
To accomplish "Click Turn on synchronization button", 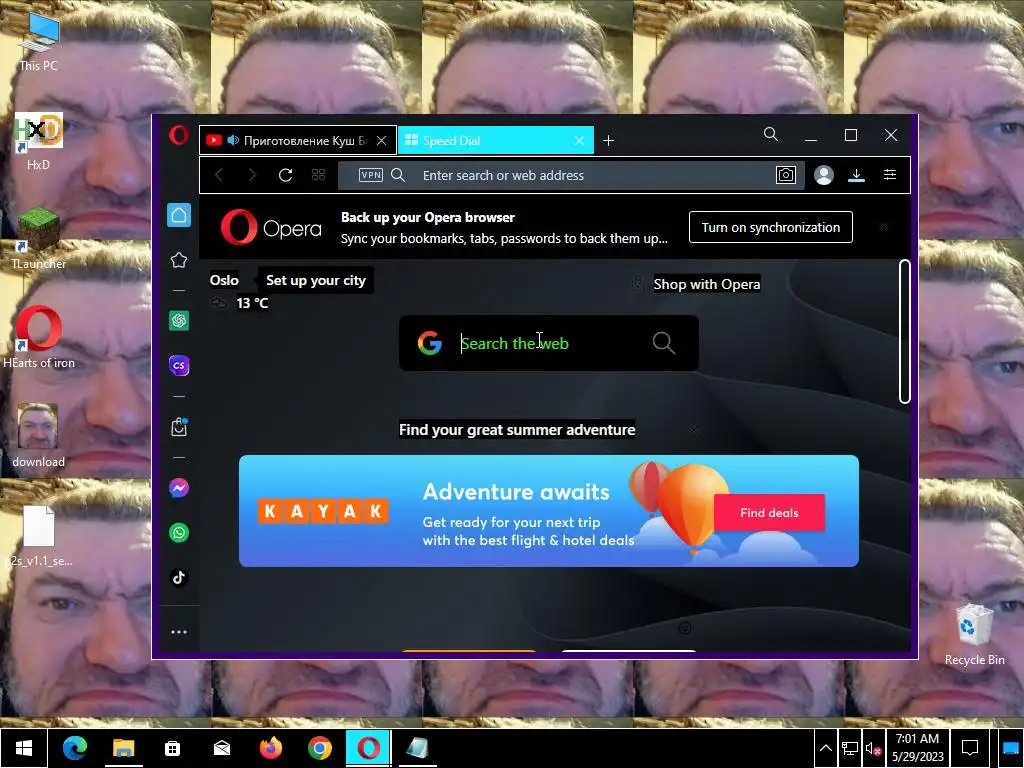I will 771,227.
